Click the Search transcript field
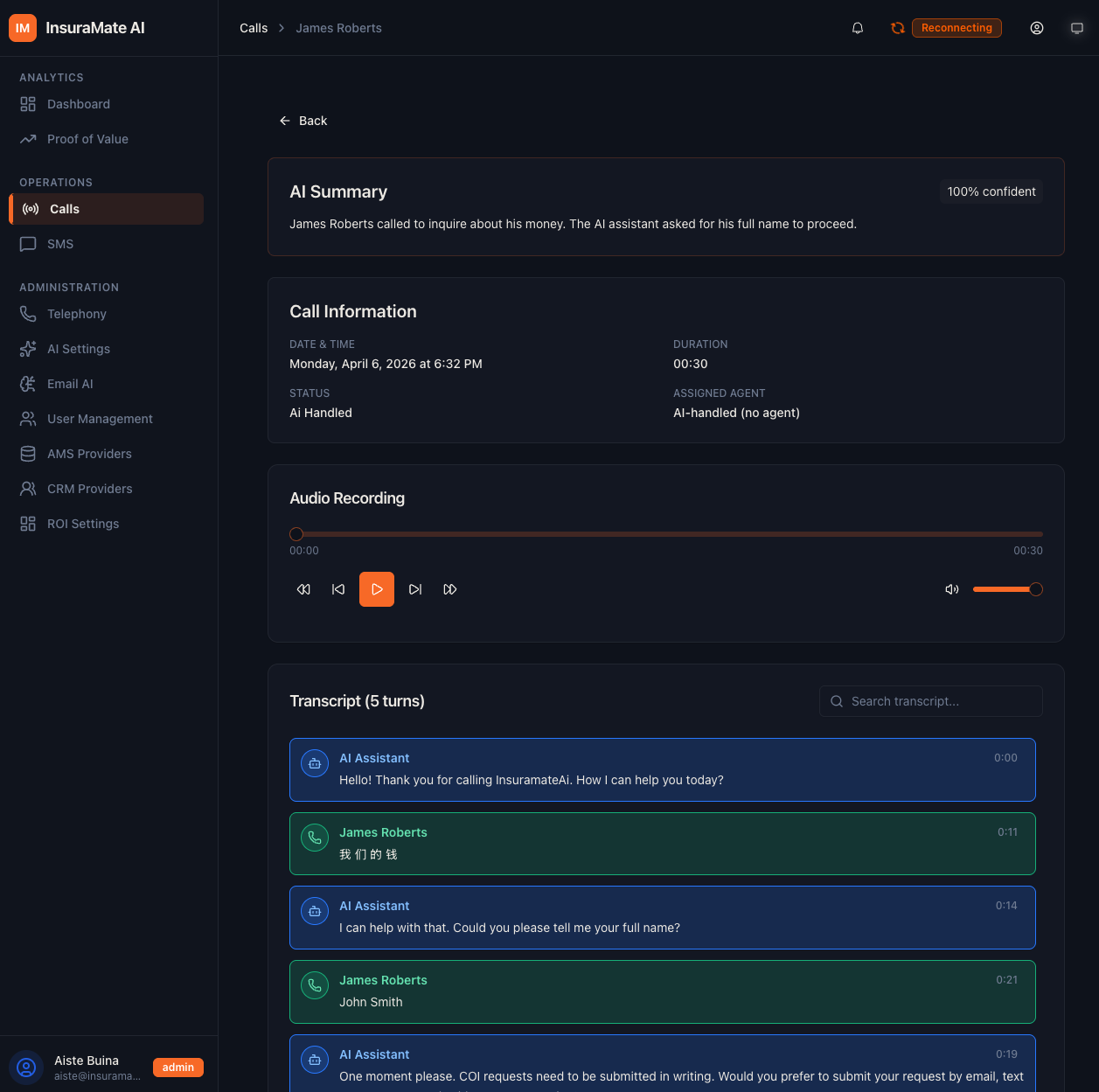The image size is (1099, 1092). 930,700
